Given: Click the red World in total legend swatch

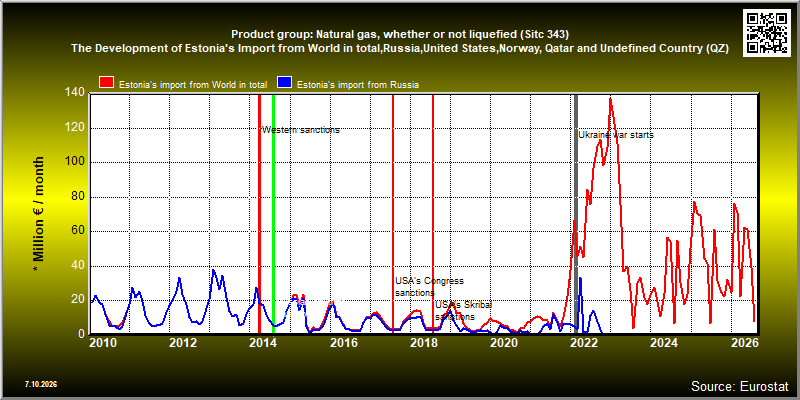Looking at the screenshot, I should pyautogui.click(x=107, y=83).
